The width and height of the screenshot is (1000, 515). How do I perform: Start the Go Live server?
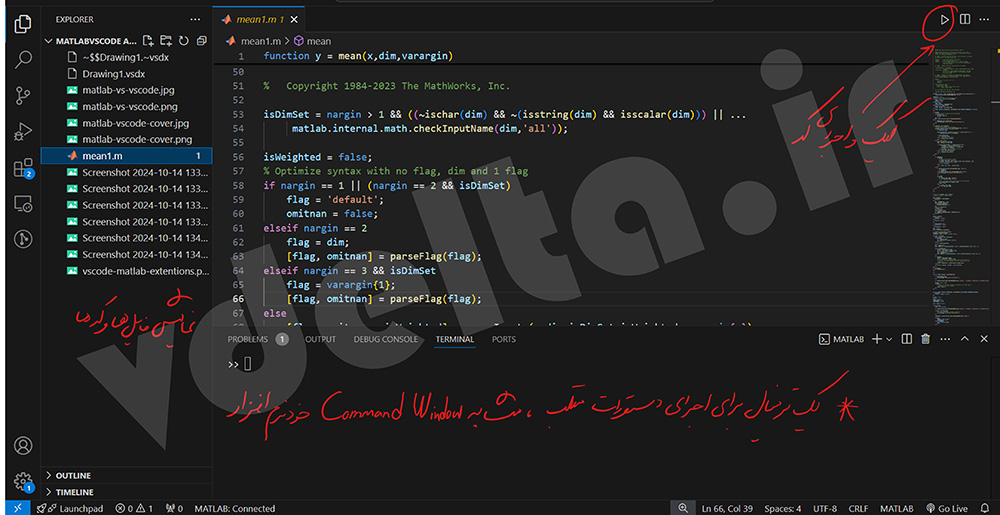coord(946,508)
